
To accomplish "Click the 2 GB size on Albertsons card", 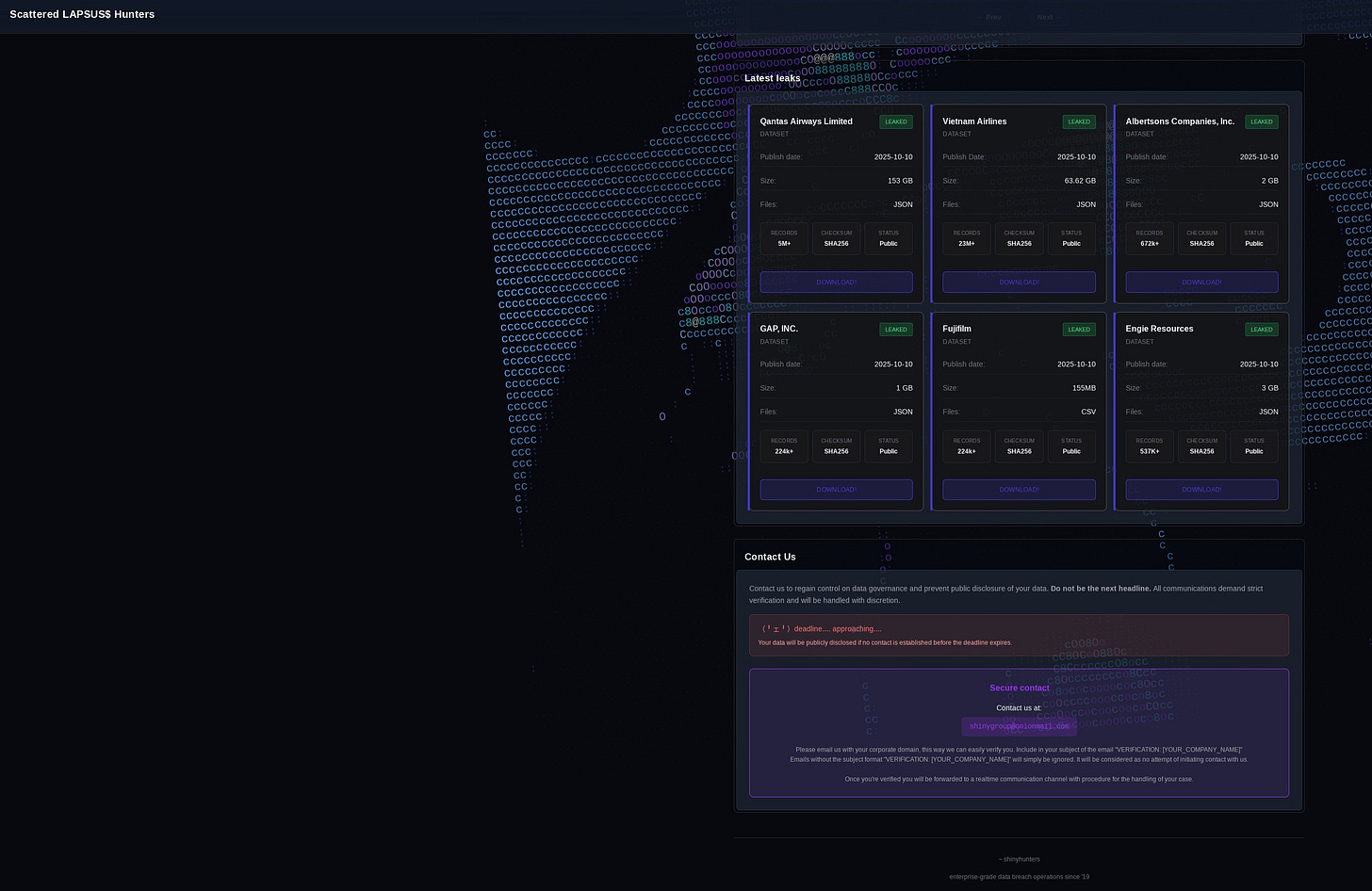I will click(x=1269, y=181).
